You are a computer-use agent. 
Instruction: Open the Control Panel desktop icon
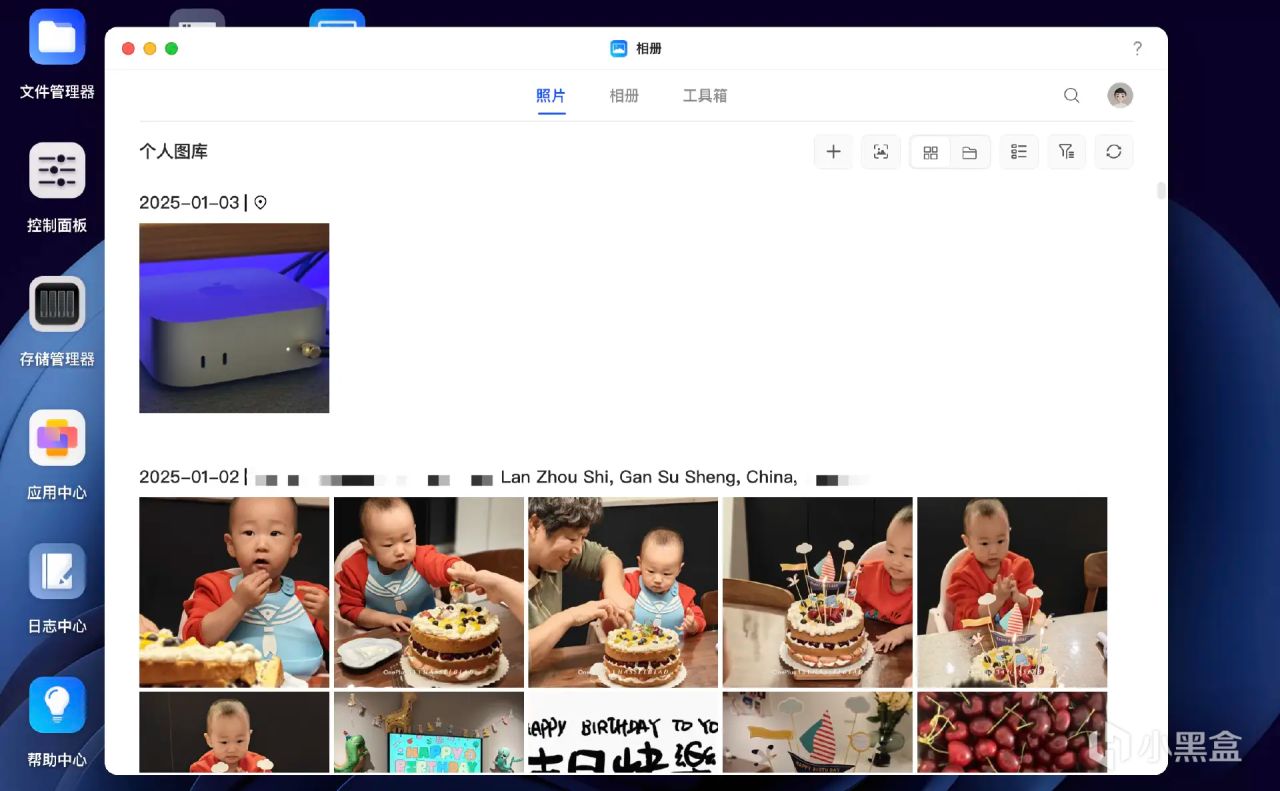57,170
